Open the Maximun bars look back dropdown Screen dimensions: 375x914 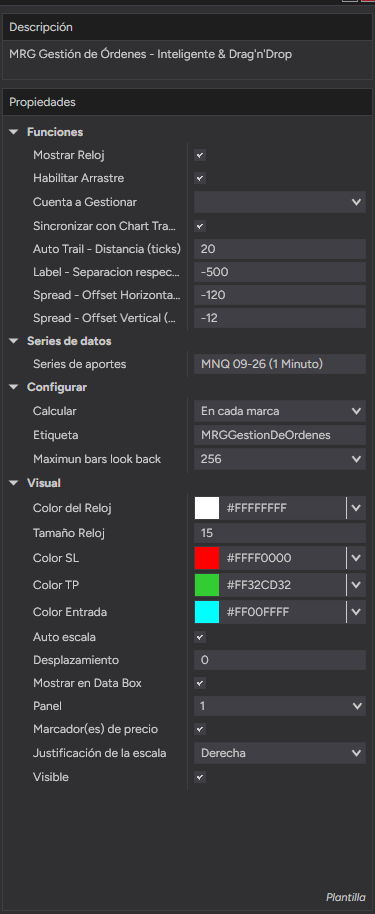(280, 459)
